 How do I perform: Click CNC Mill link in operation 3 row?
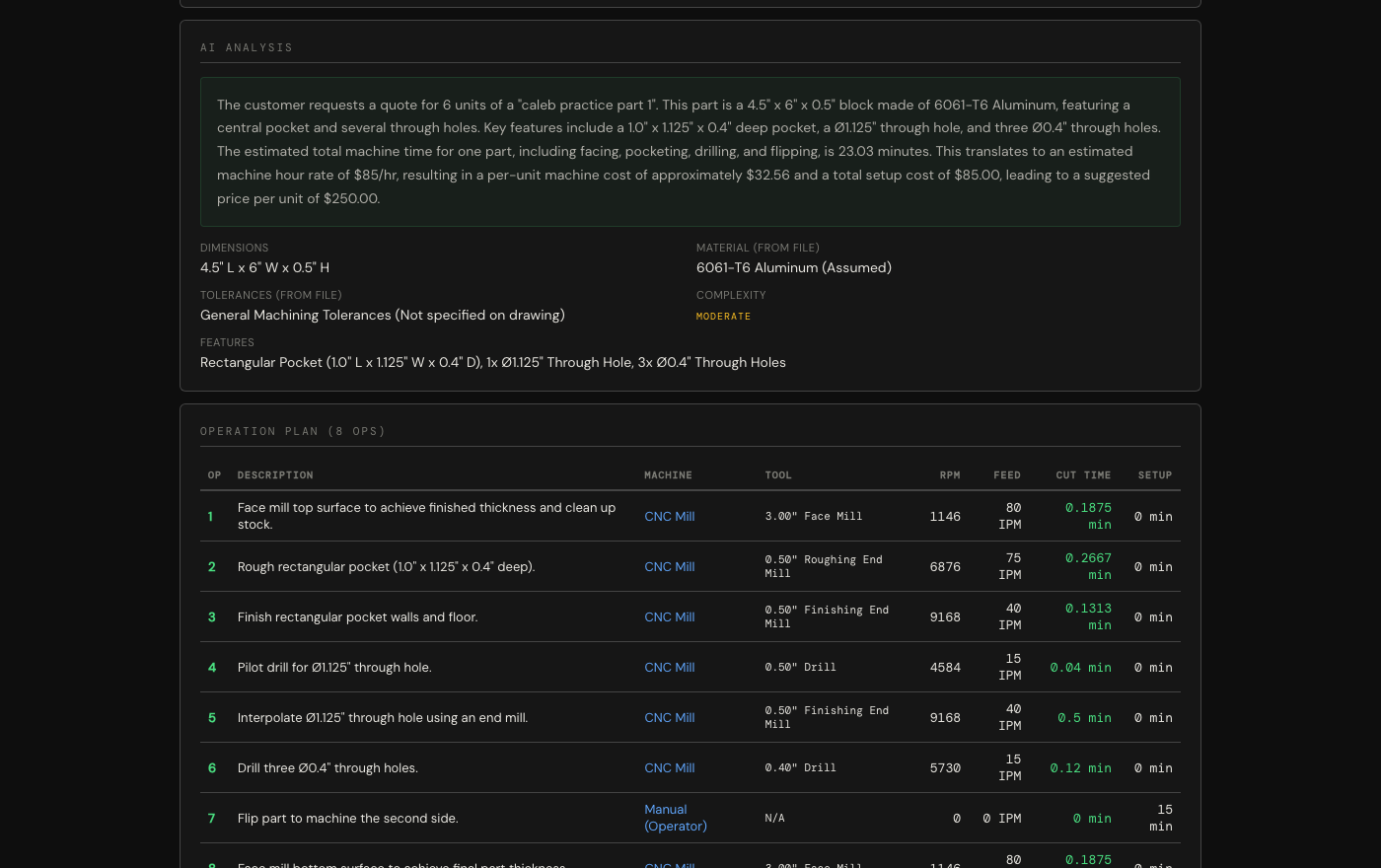coord(669,616)
